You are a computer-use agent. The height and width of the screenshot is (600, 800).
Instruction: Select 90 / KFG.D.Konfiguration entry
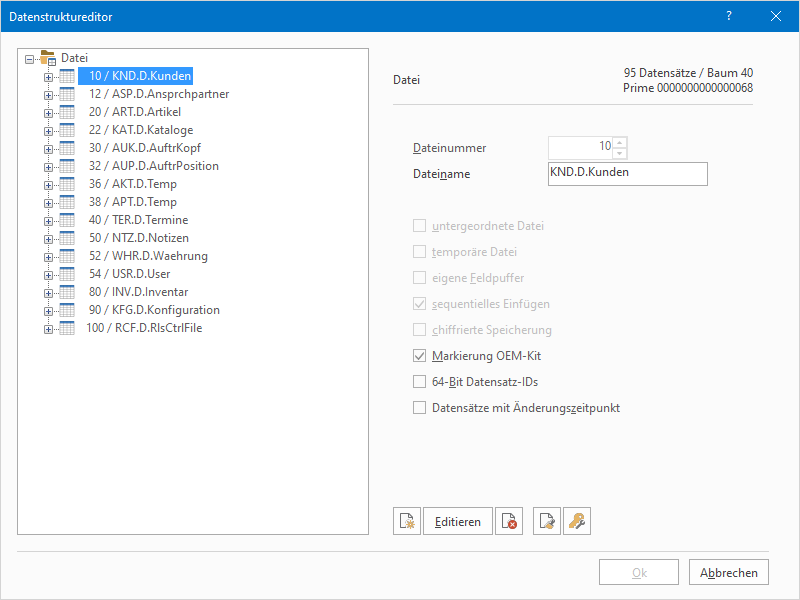(x=153, y=310)
